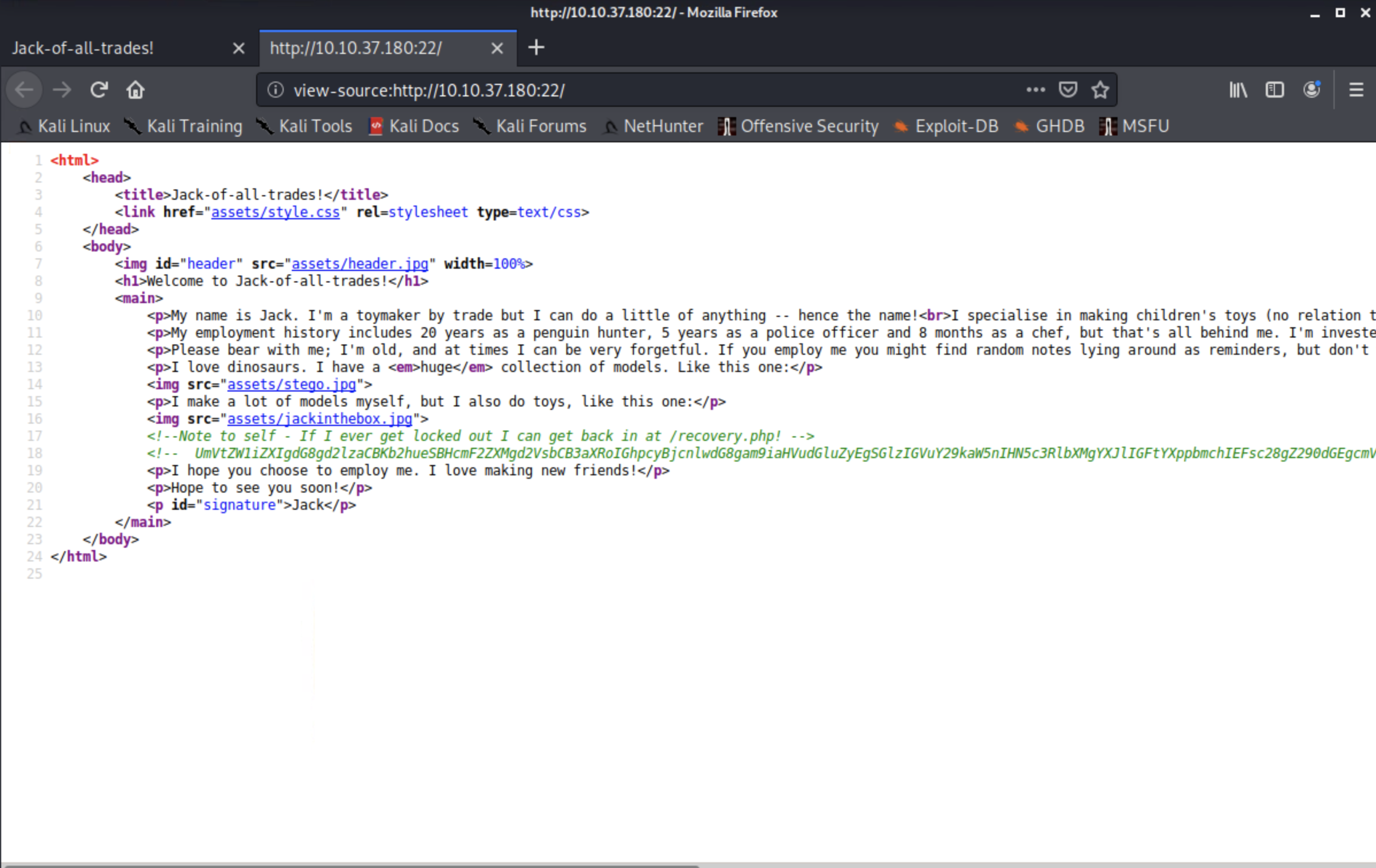
Task: Show site information icon in address bar
Action: coord(276,90)
